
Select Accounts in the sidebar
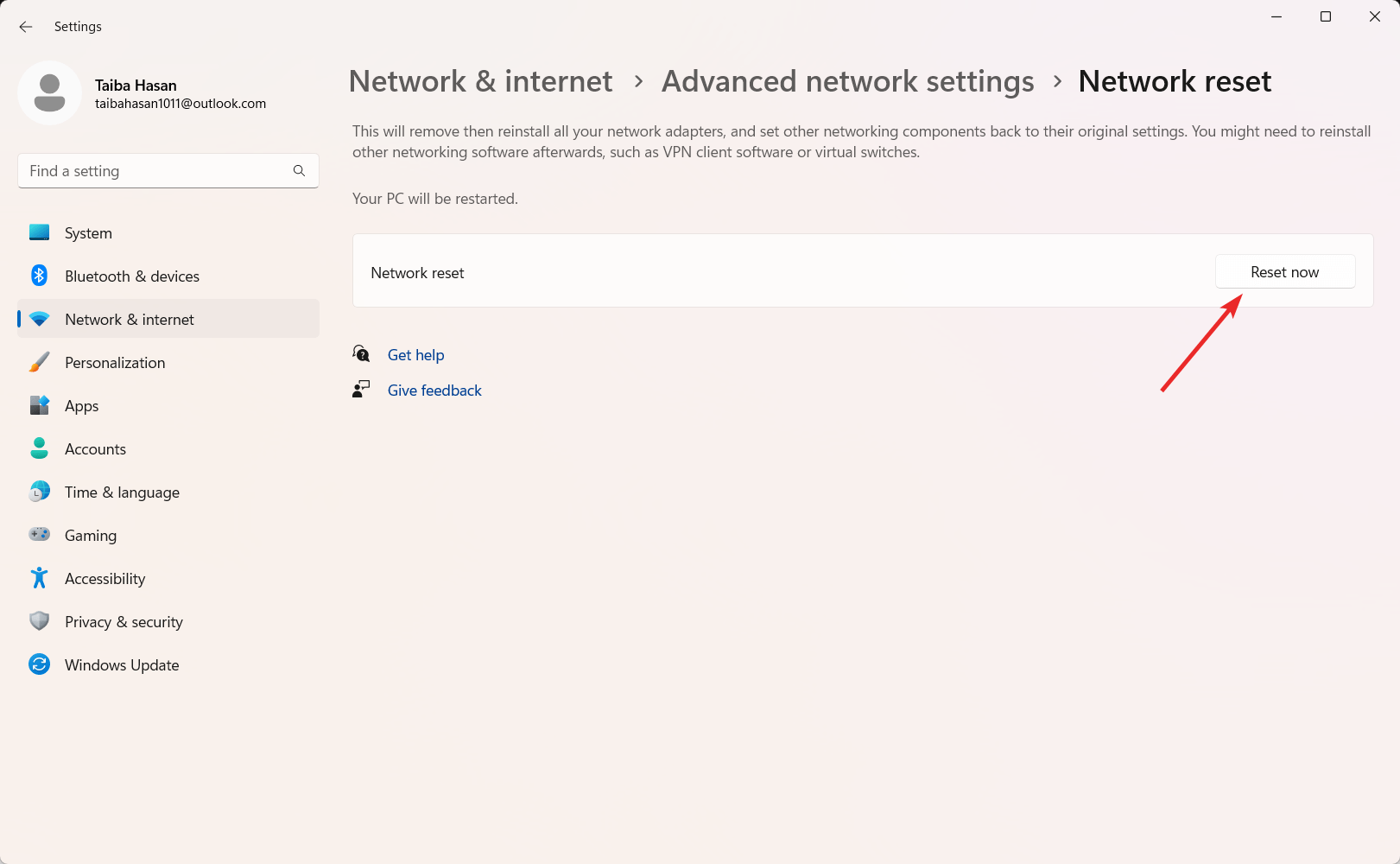point(95,449)
